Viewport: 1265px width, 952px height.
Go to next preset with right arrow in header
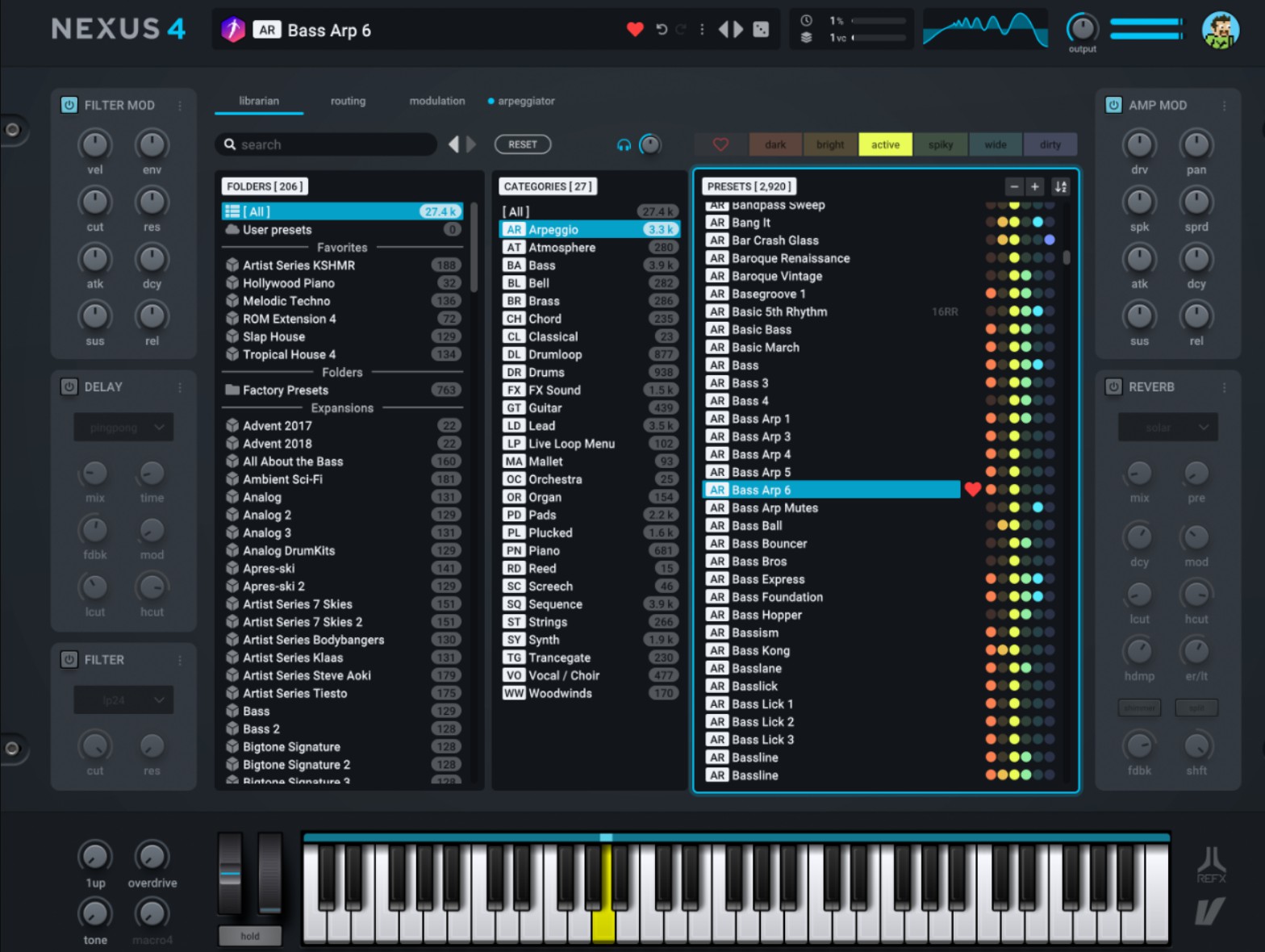(738, 30)
